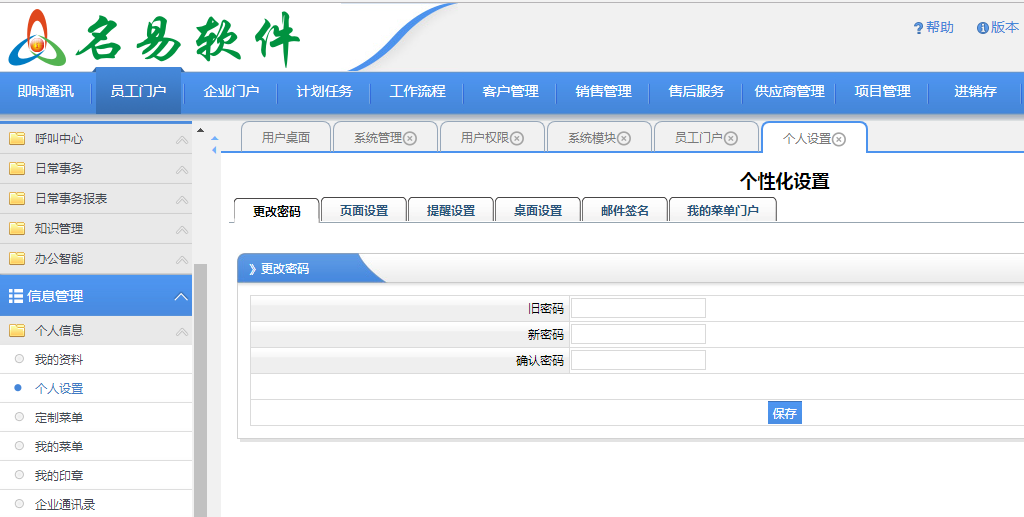This screenshot has width=1024, height=517.
Task: Close the 系统管理 tab via its X icon
Action: (x=410, y=139)
